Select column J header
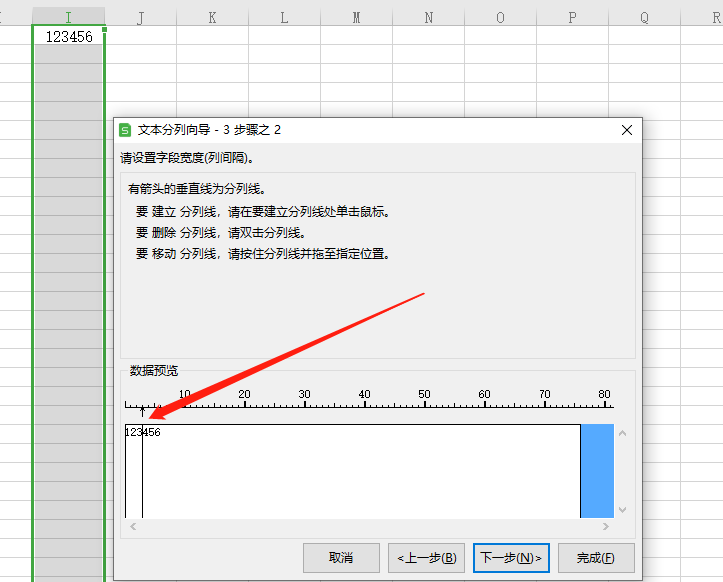Screen dimensions: 723x582 tap(141, 17)
